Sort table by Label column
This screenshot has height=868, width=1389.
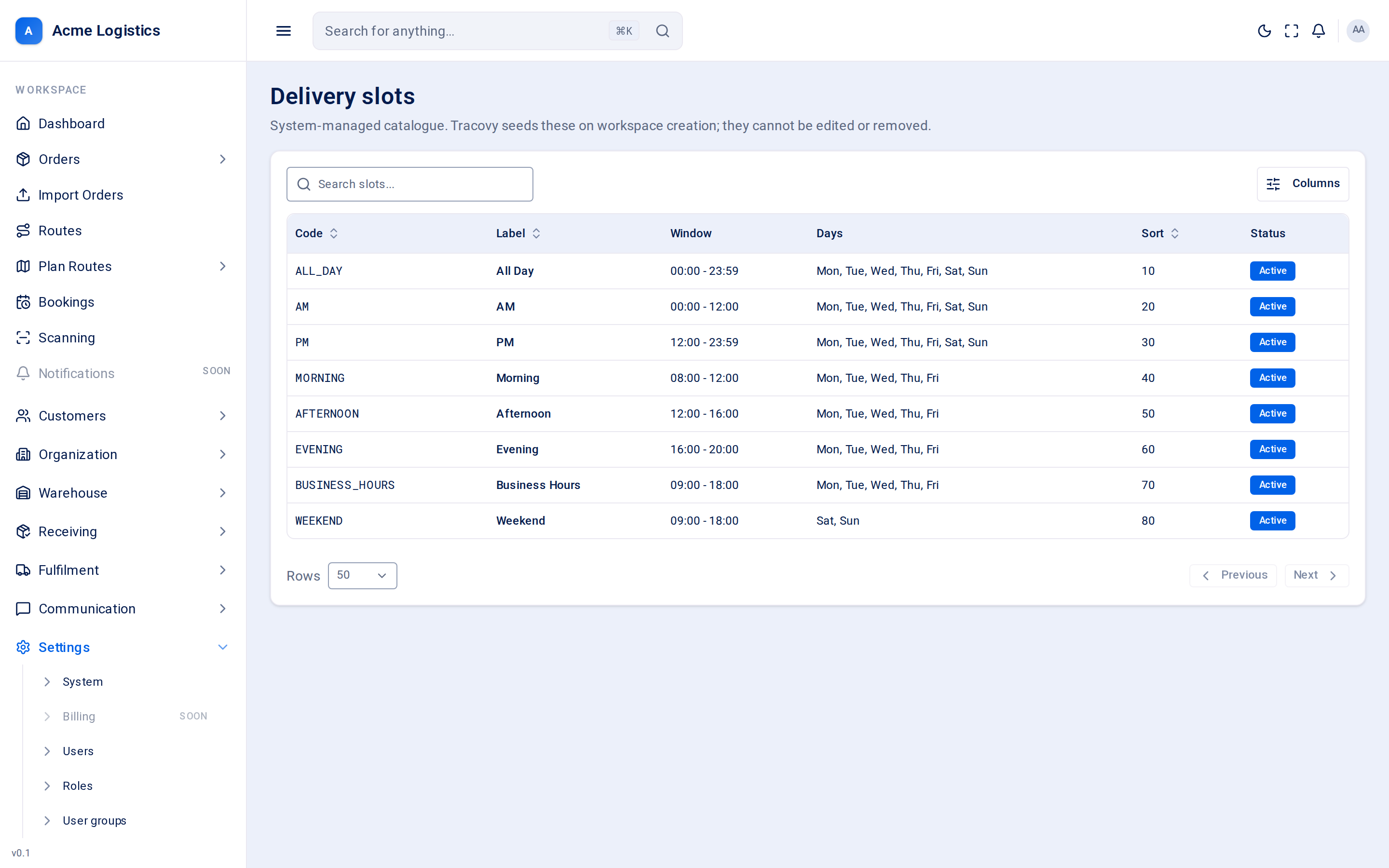pyautogui.click(x=517, y=233)
